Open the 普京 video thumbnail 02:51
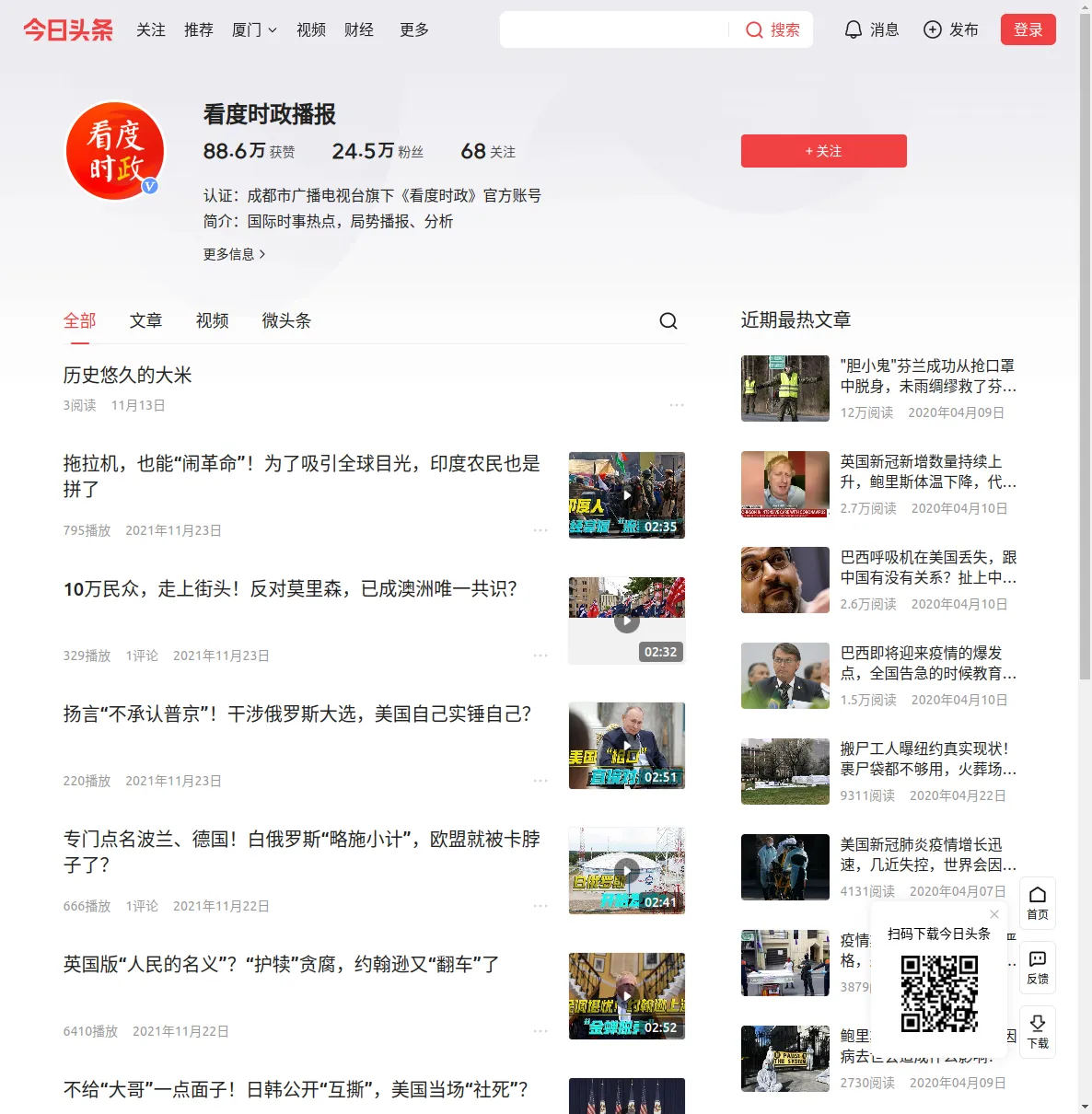 (x=627, y=746)
